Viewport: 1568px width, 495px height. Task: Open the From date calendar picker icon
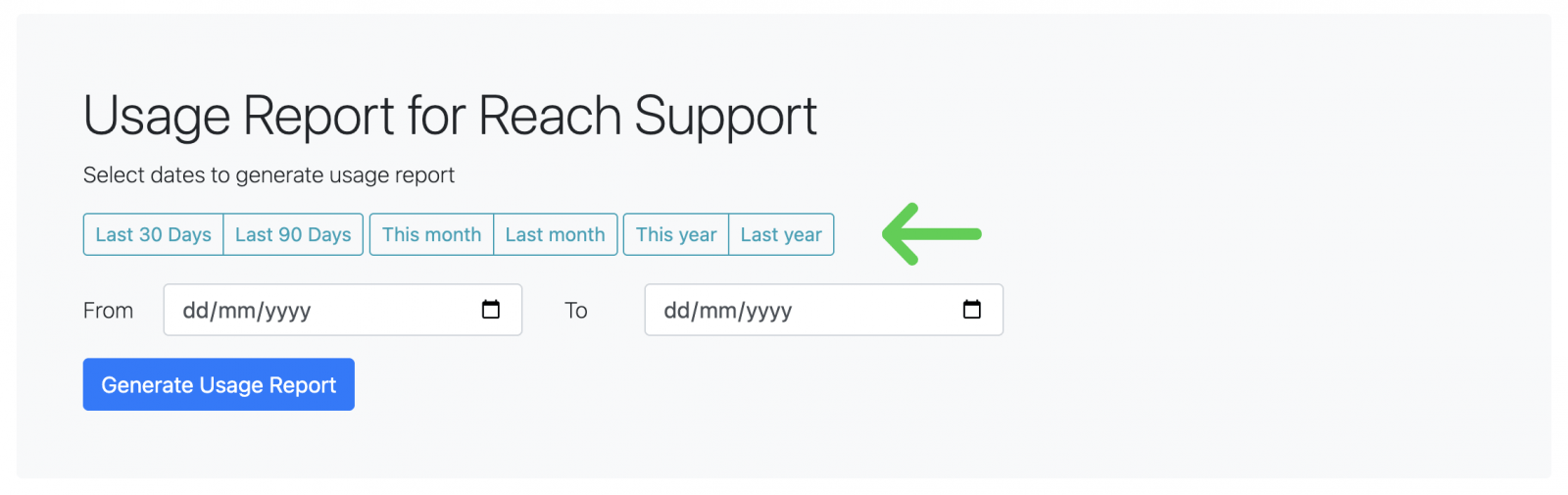[491, 310]
